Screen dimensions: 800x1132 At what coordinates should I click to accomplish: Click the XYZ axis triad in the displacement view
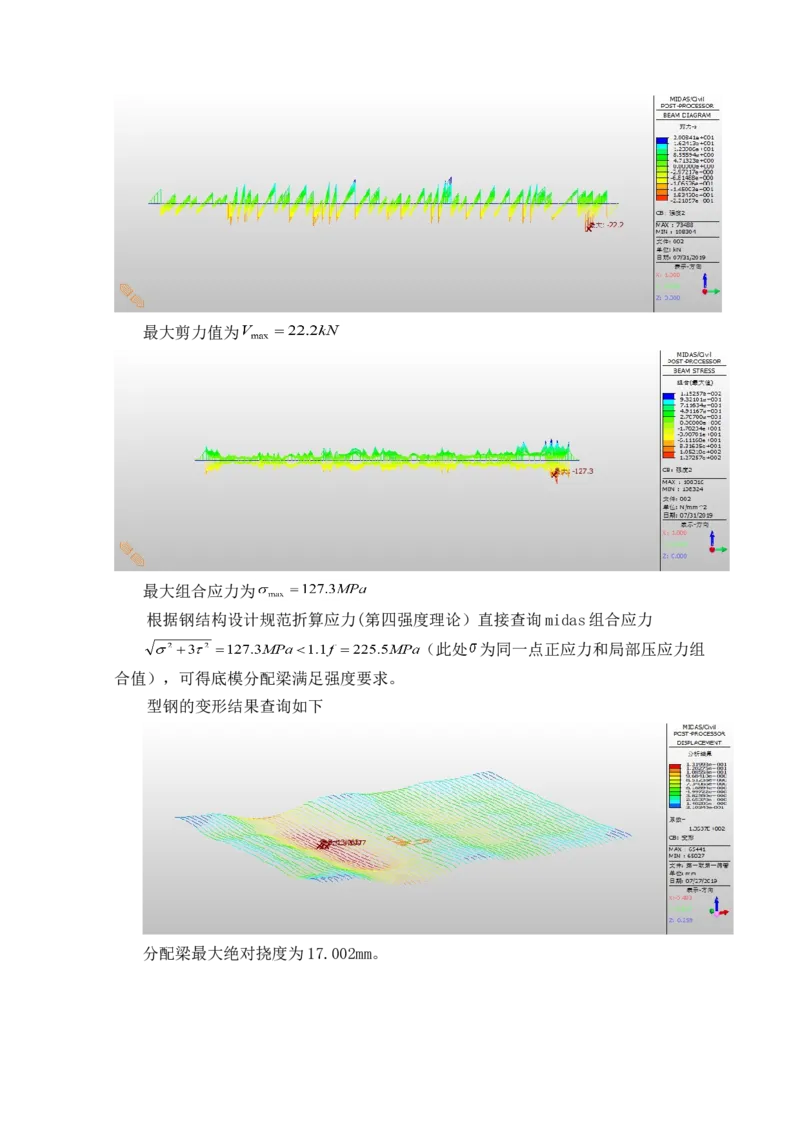click(717, 907)
